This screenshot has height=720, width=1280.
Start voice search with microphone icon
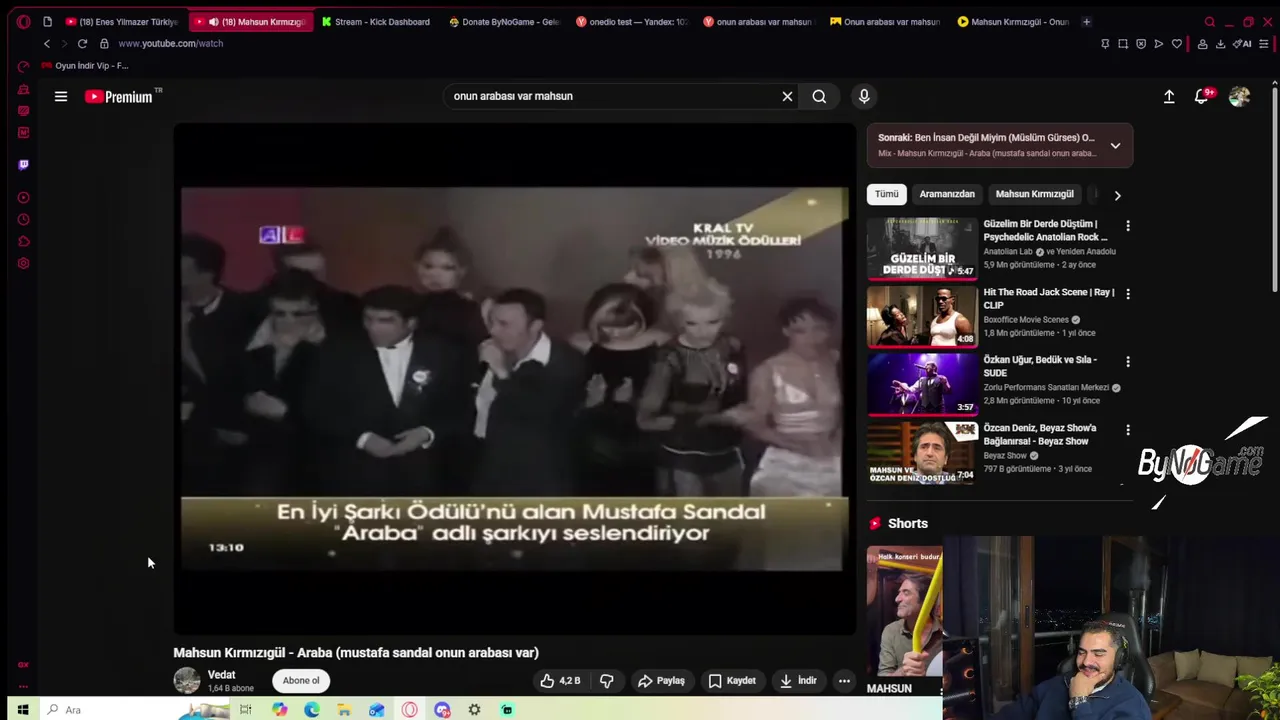click(864, 96)
